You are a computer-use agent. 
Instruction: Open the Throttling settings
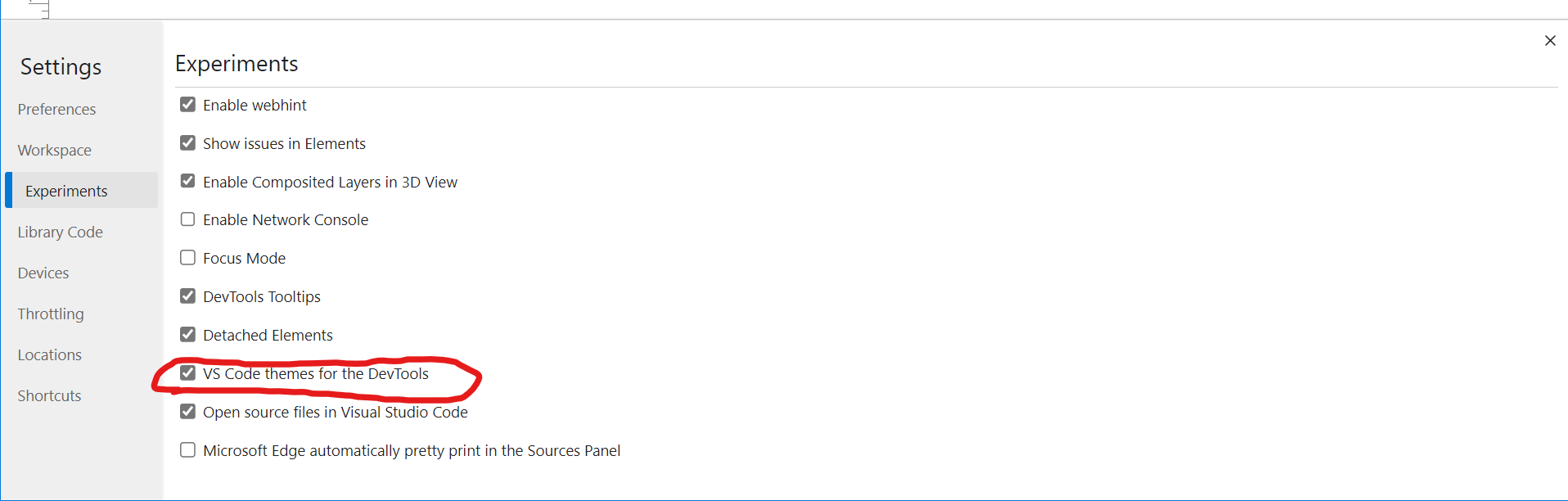coord(50,314)
